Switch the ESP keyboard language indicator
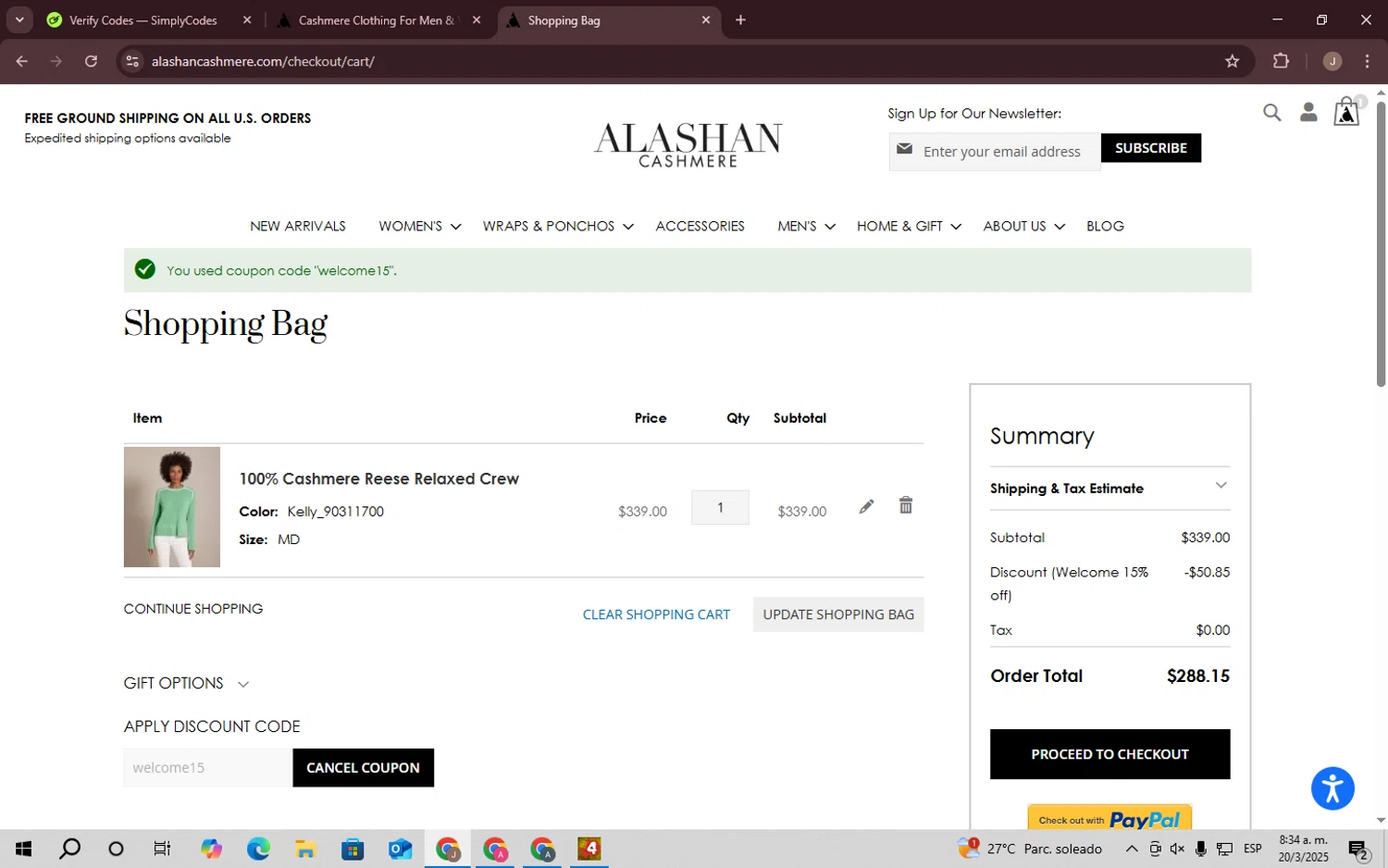 pos(1253,849)
